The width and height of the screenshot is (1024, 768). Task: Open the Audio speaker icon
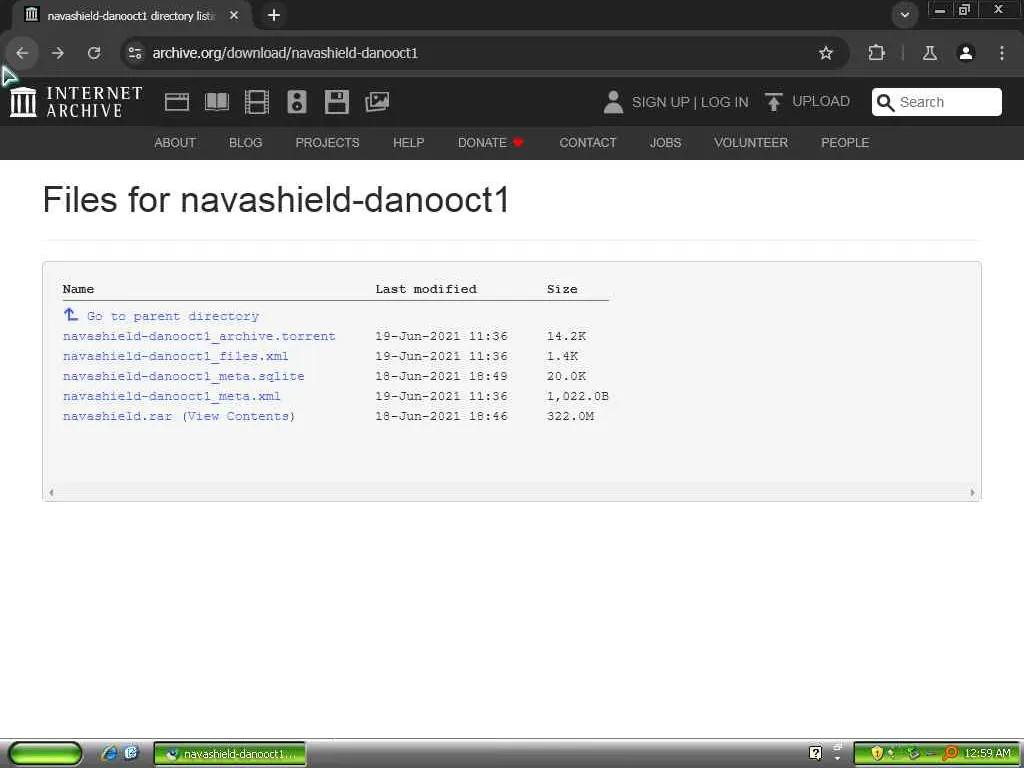coord(296,102)
